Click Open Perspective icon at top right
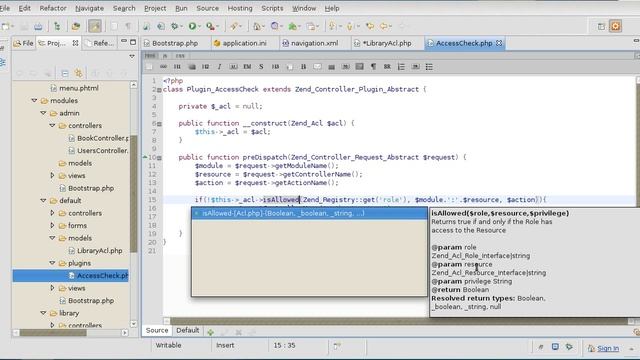 point(601,27)
